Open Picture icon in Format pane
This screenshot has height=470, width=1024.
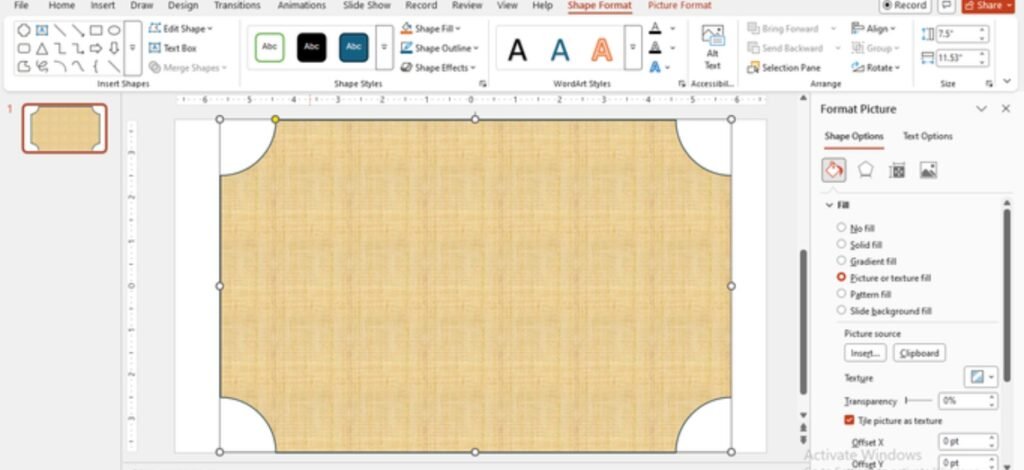click(929, 170)
